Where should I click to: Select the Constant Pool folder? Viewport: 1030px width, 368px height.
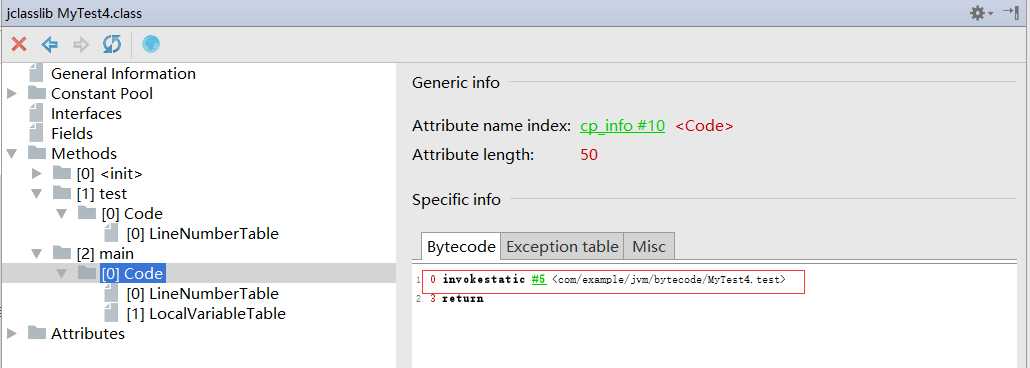click(102, 93)
